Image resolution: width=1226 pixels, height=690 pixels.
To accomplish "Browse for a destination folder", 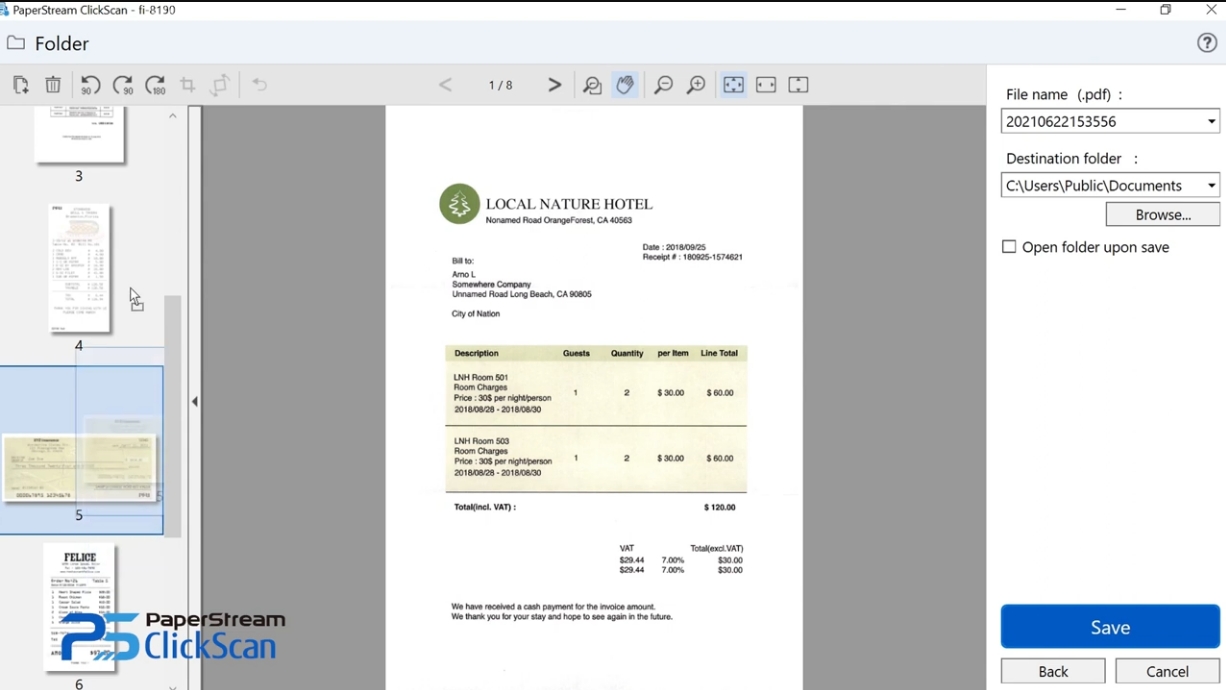I will [x=1162, y=213].
